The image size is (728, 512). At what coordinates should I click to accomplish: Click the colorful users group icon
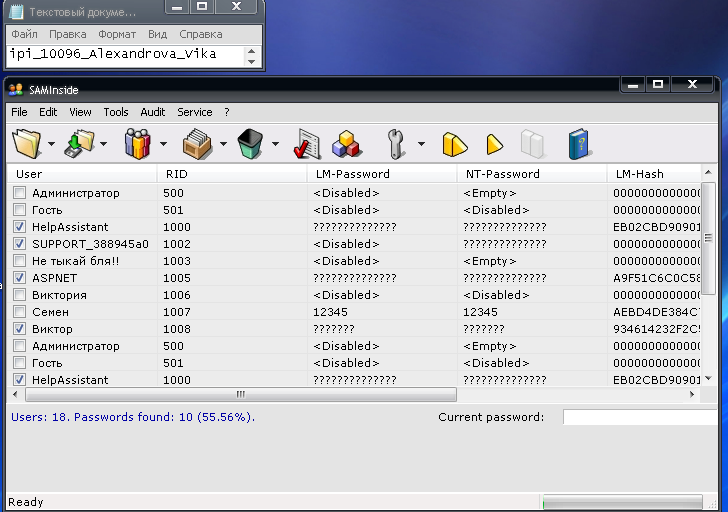pyautogui.click(x=138, y=144)
